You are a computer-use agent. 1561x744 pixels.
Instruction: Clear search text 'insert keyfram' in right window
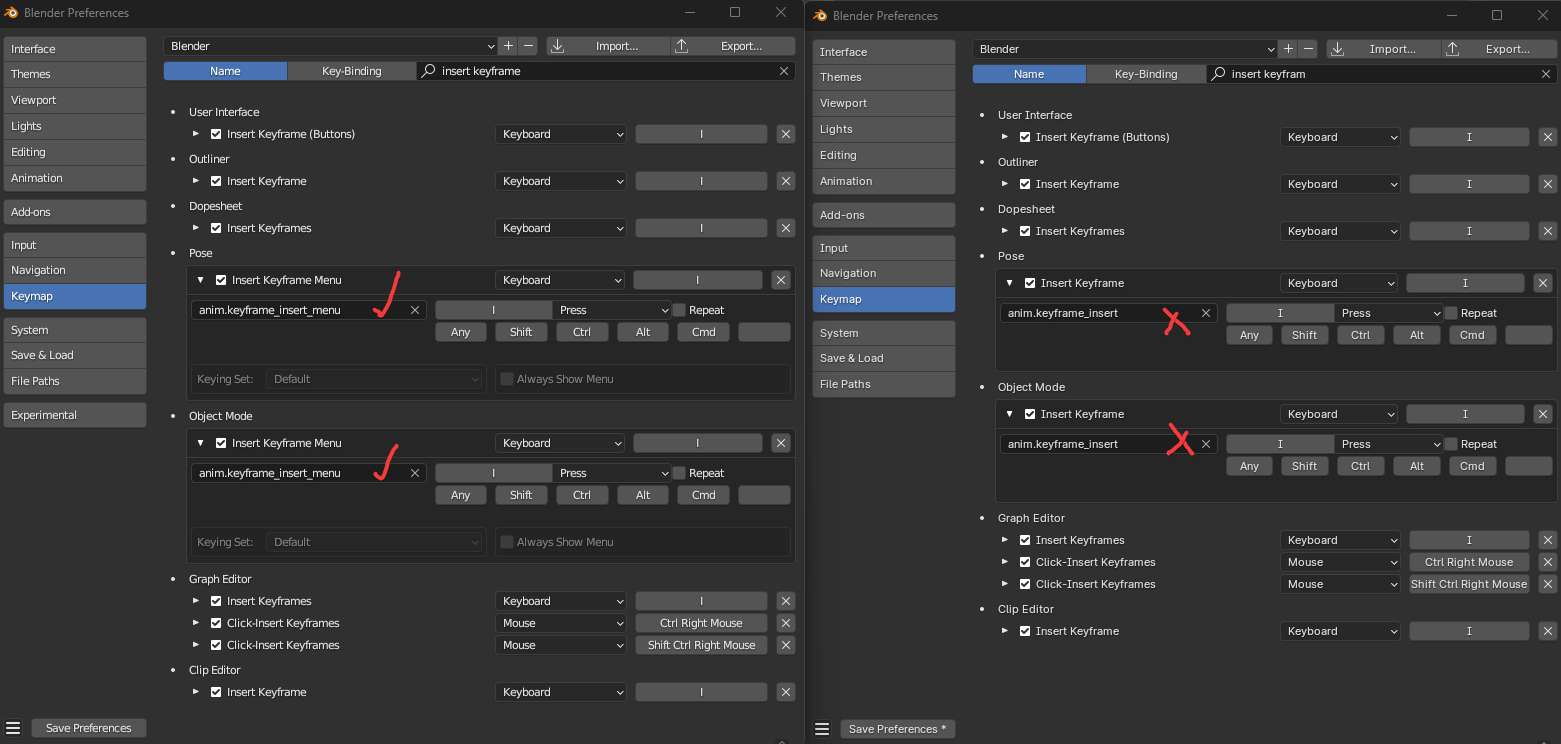(x=1546, y=74)
